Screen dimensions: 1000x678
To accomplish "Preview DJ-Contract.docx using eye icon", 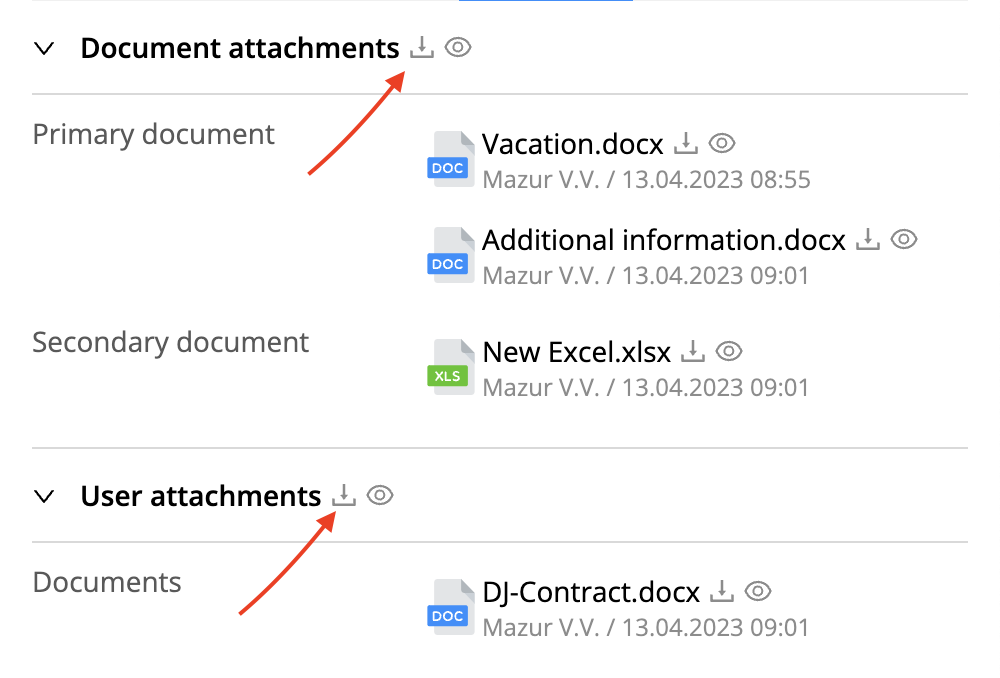I will [x=758, y=591].
